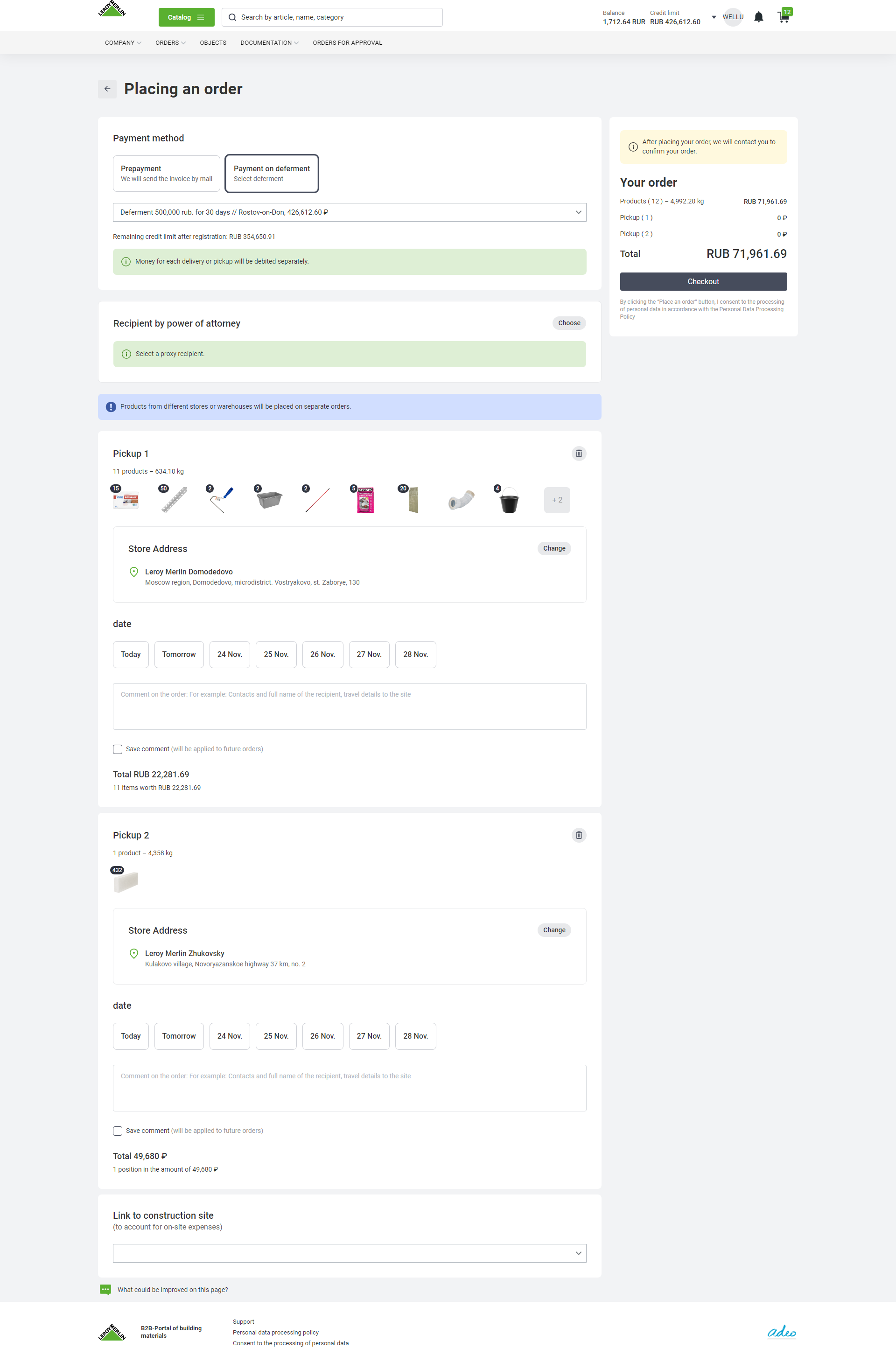Expand the account dropdown arrow near WELLU
Screen dimensions: 896x1362
click(x=714, y=17)
